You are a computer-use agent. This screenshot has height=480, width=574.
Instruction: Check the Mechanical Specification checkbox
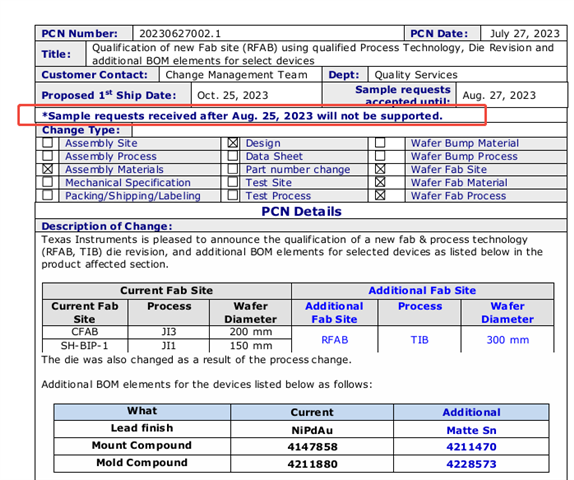(x=48, y=182)
